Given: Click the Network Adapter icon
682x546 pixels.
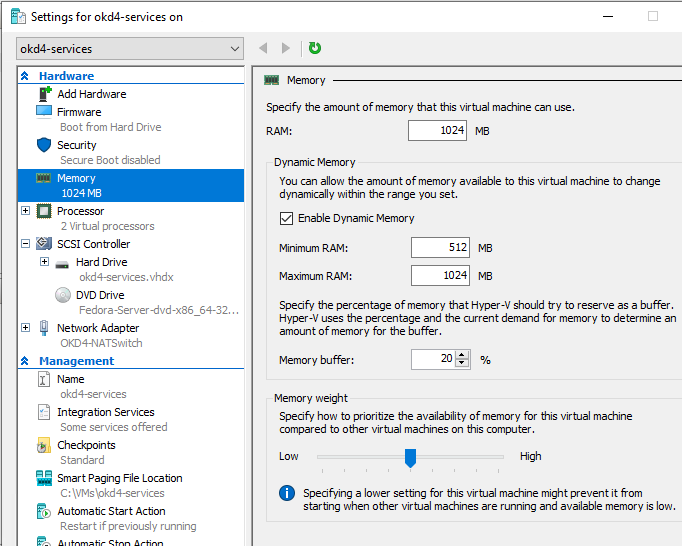Looking at the screenshot, I should 44,328.
